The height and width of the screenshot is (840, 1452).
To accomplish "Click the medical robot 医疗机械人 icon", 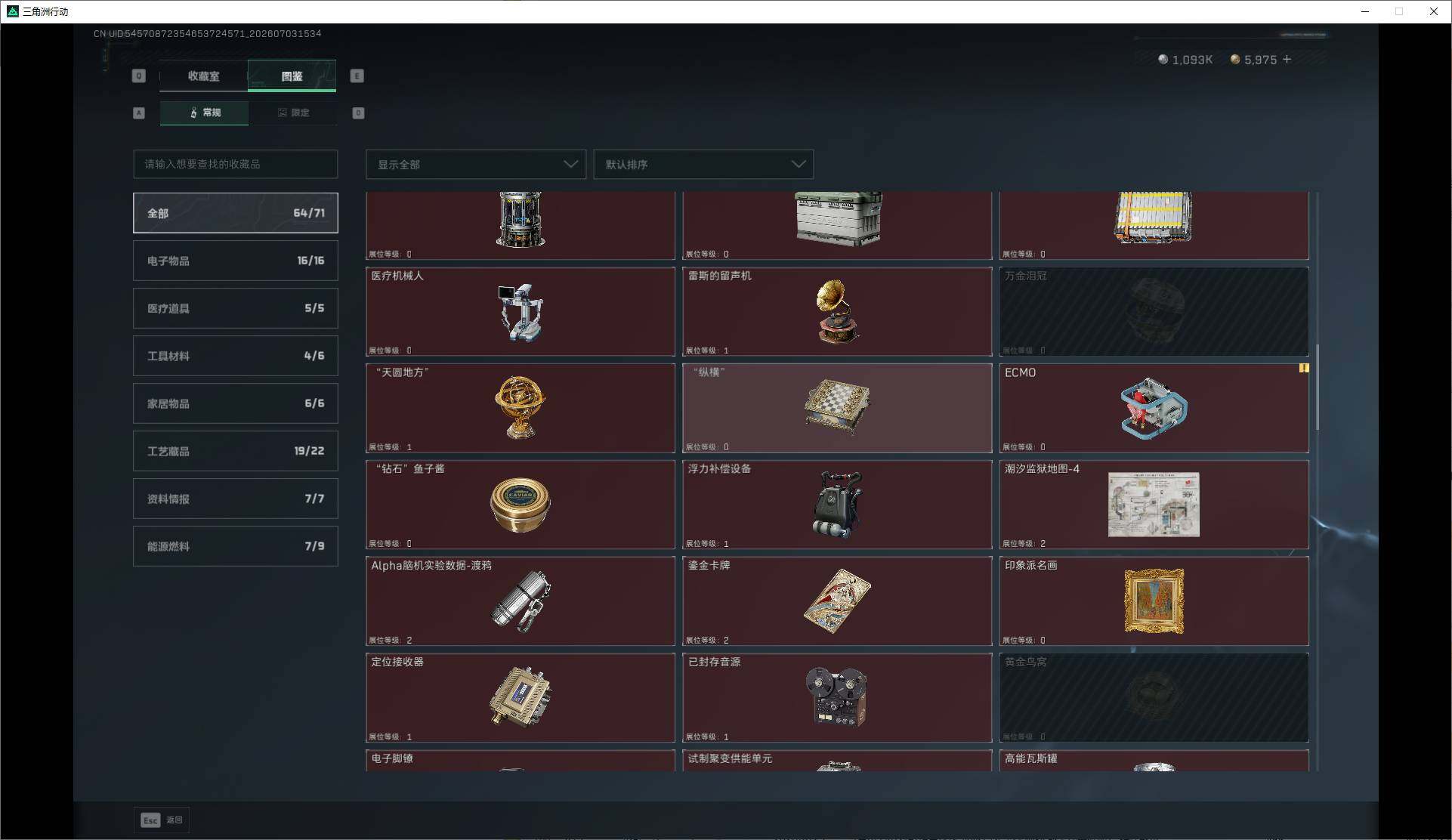I will tap(520, 312).
